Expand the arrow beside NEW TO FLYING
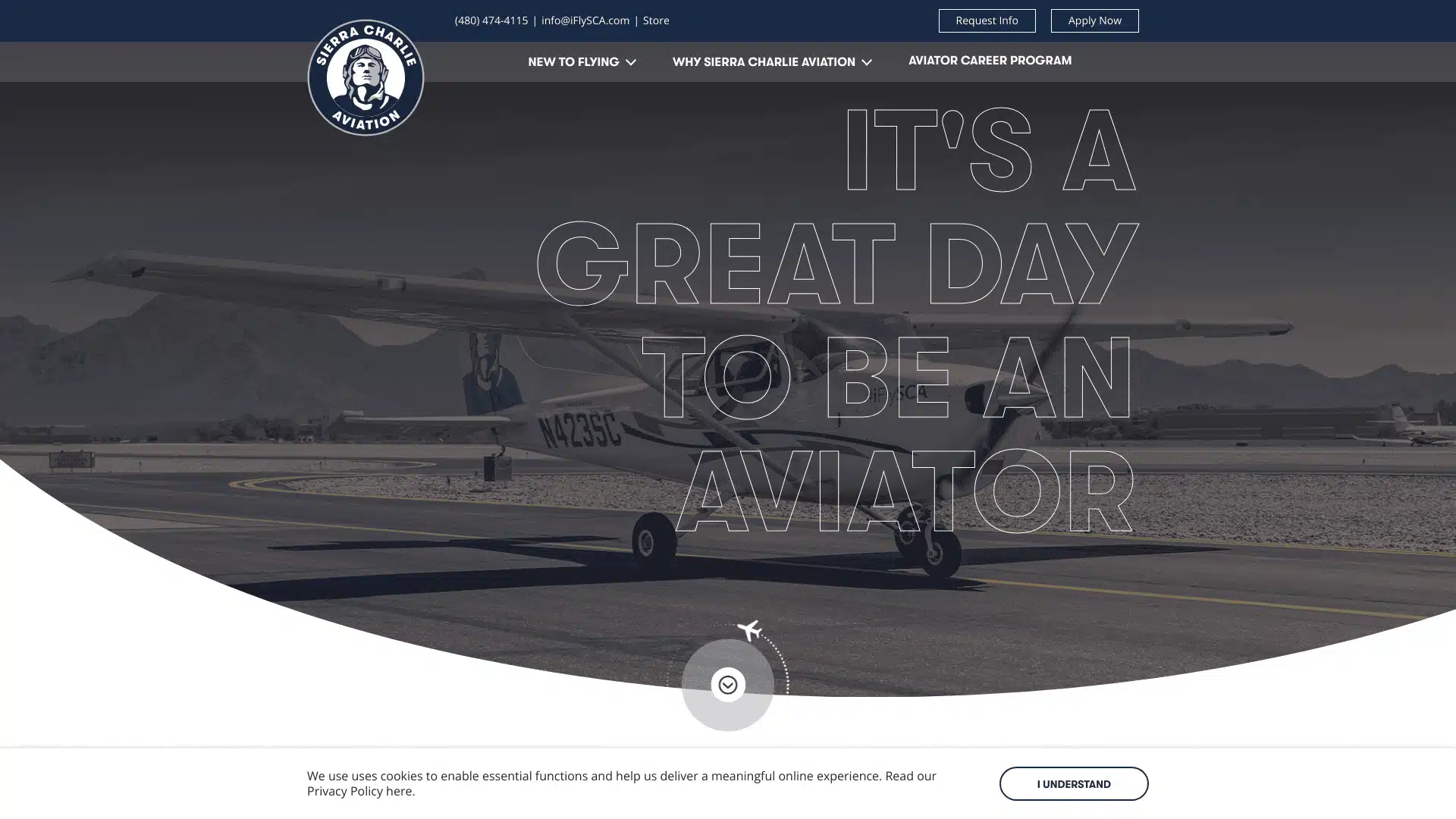This screenshot has width=1456, height=819. tap(631, 62)
